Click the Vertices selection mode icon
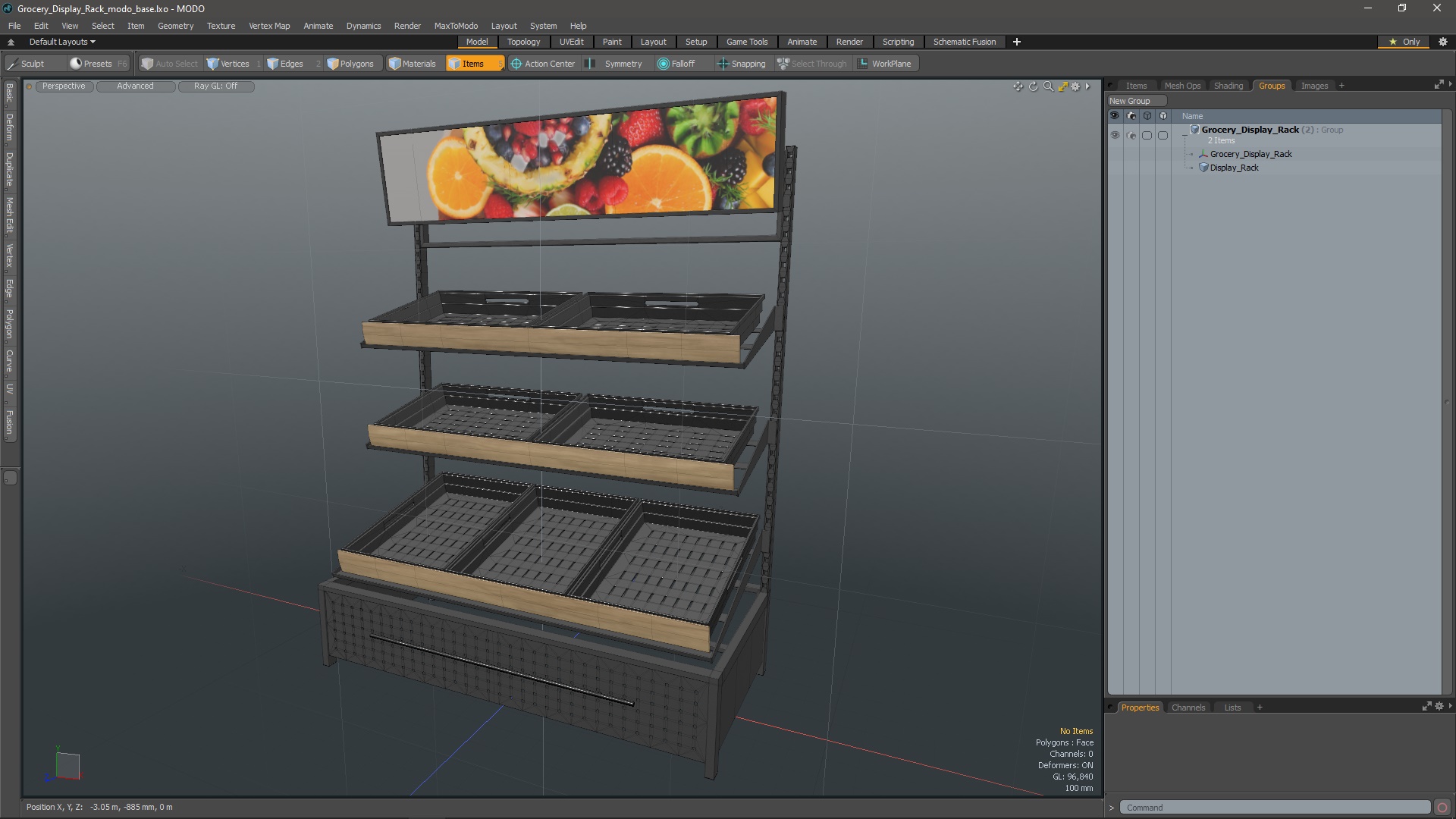 point(213,63)
